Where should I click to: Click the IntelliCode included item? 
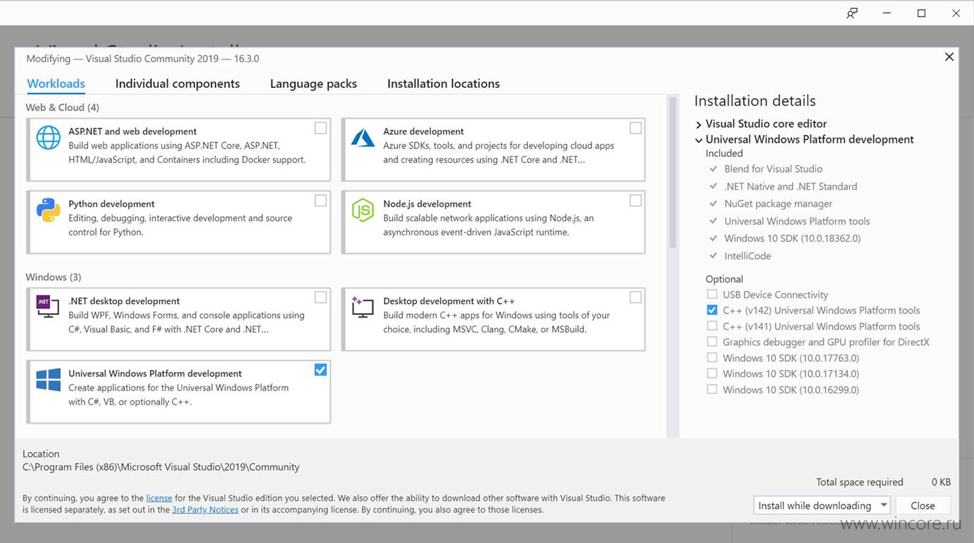click(x=747, y=256)
